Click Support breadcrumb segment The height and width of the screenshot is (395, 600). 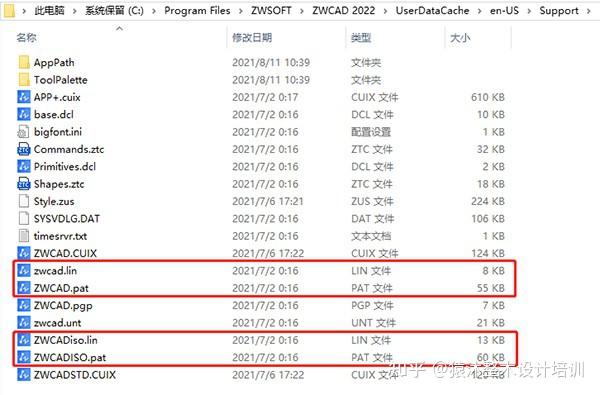[x=559, y=10]
